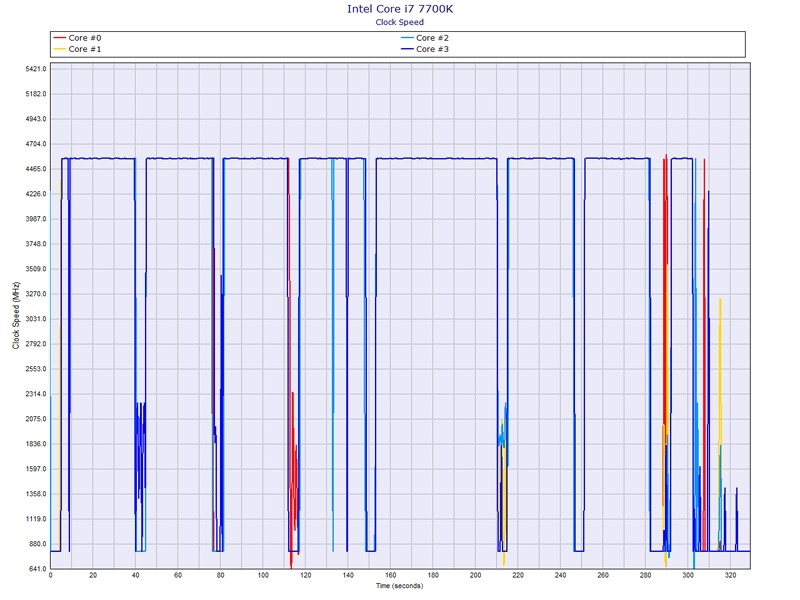Click the Intel Core i7 7700K chart title
The height and width of the screenshot is (600, 800).
[x=399, y=9]
